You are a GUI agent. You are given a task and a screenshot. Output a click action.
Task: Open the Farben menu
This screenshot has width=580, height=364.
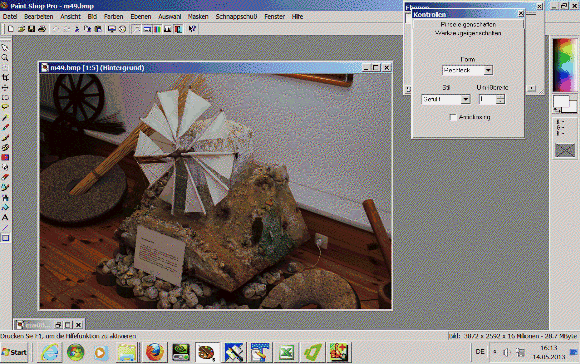(114, 17)
